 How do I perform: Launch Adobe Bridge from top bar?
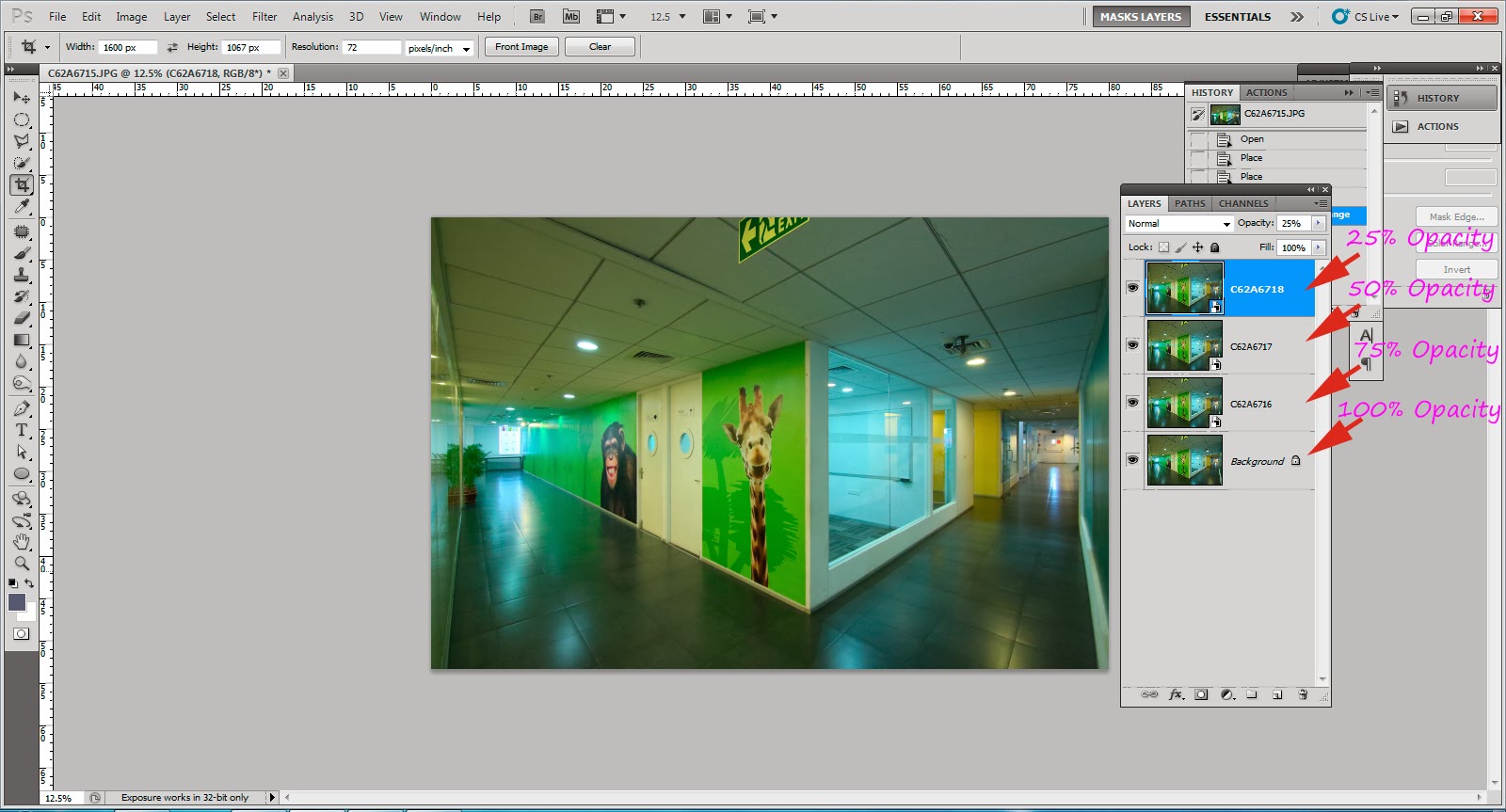coord(537,16)
